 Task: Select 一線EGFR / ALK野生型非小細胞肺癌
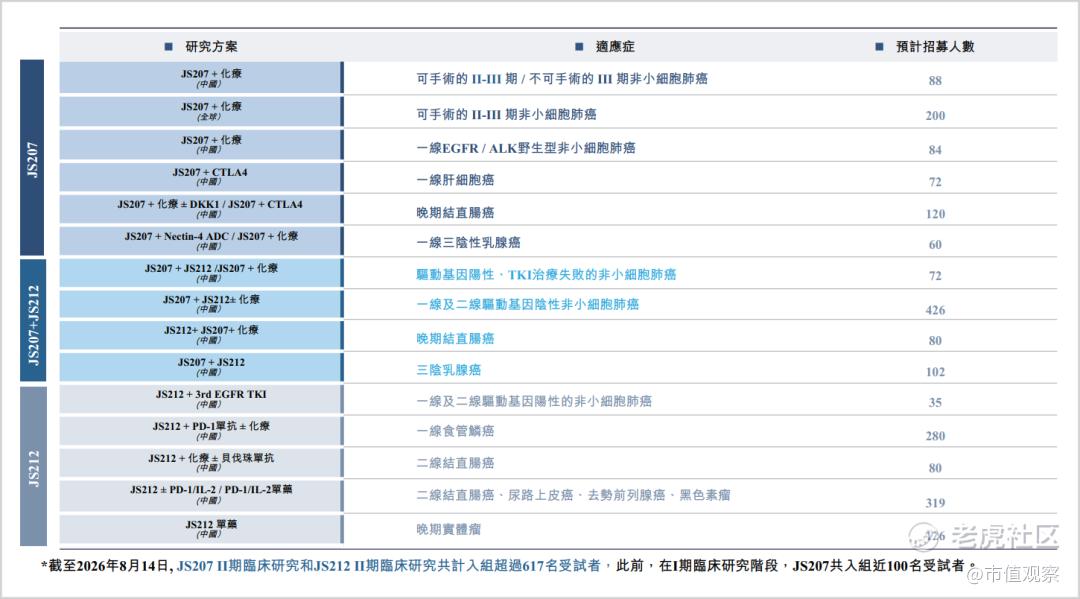(x=526, y=147)
